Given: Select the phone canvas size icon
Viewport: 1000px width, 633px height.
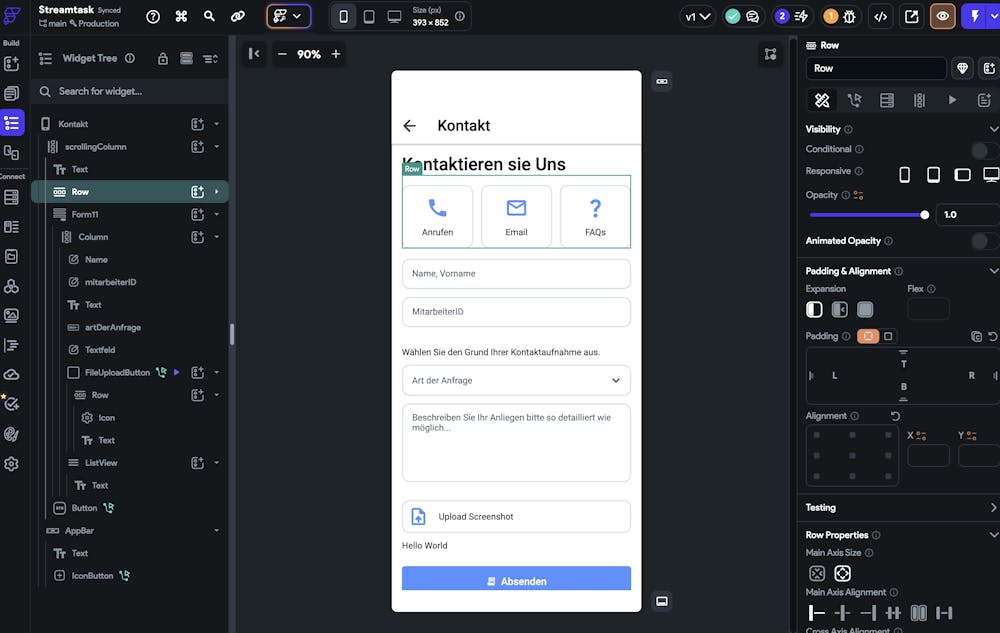Looking at the screenshot, I should tap(343, 17).
